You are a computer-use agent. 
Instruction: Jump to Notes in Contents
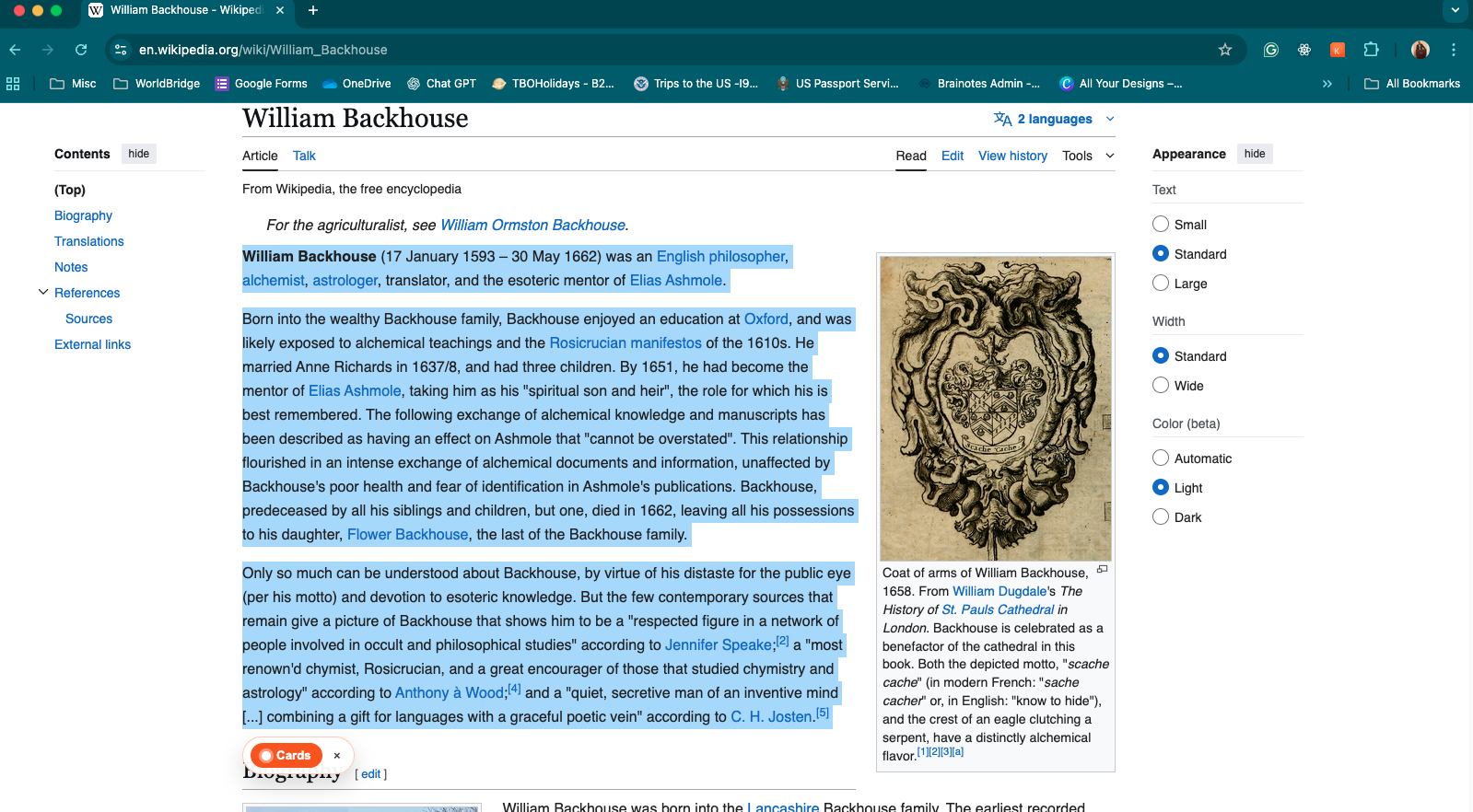[x=71, y=267]
